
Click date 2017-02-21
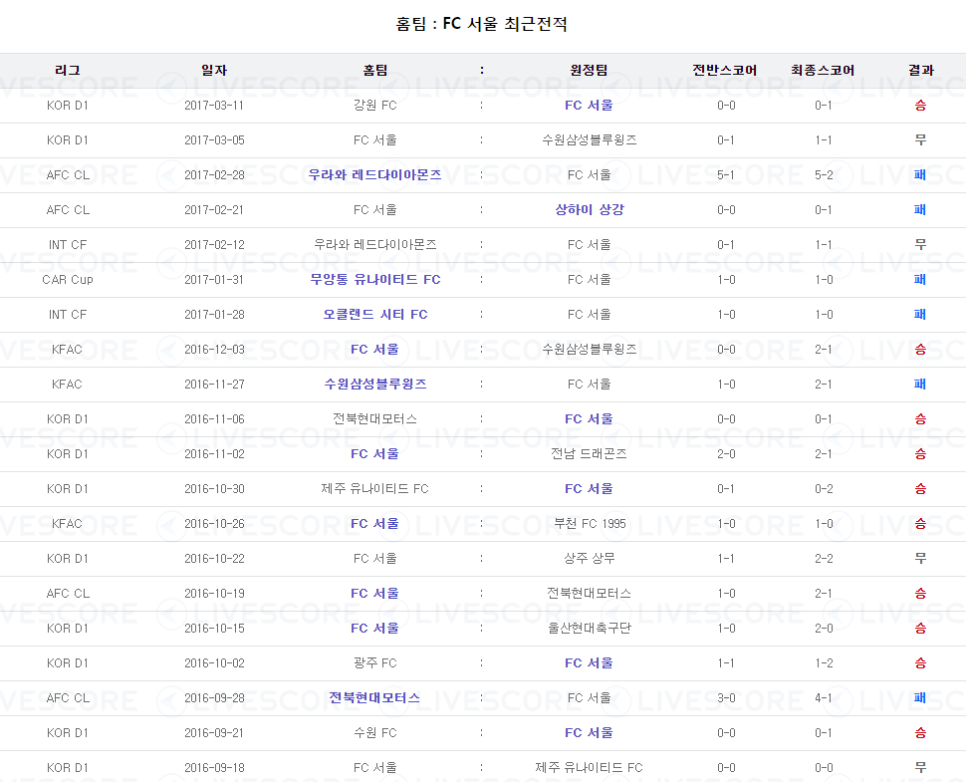[x=214, y=210]
